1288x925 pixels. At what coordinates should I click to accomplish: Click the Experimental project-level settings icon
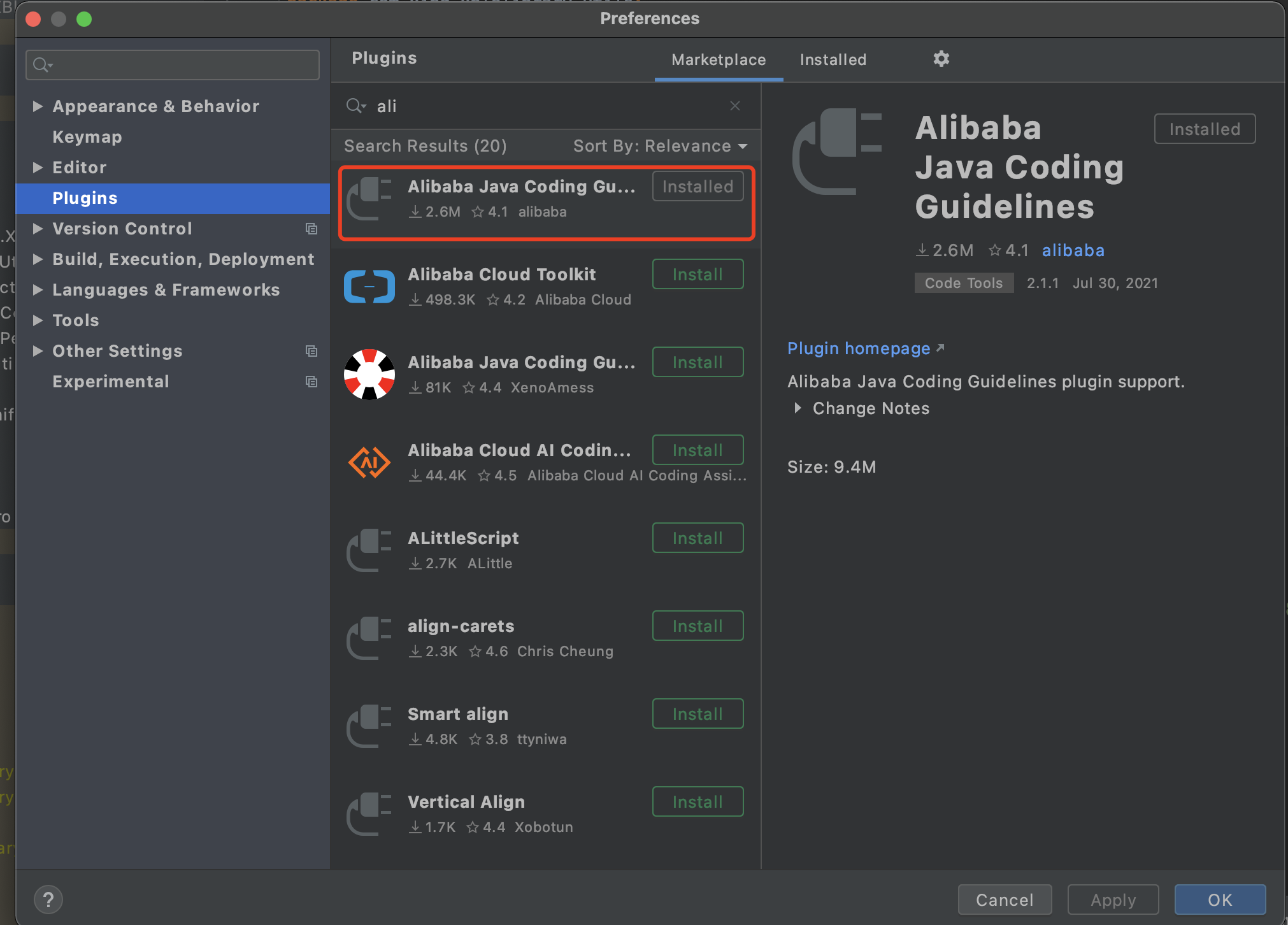(311, 382)
